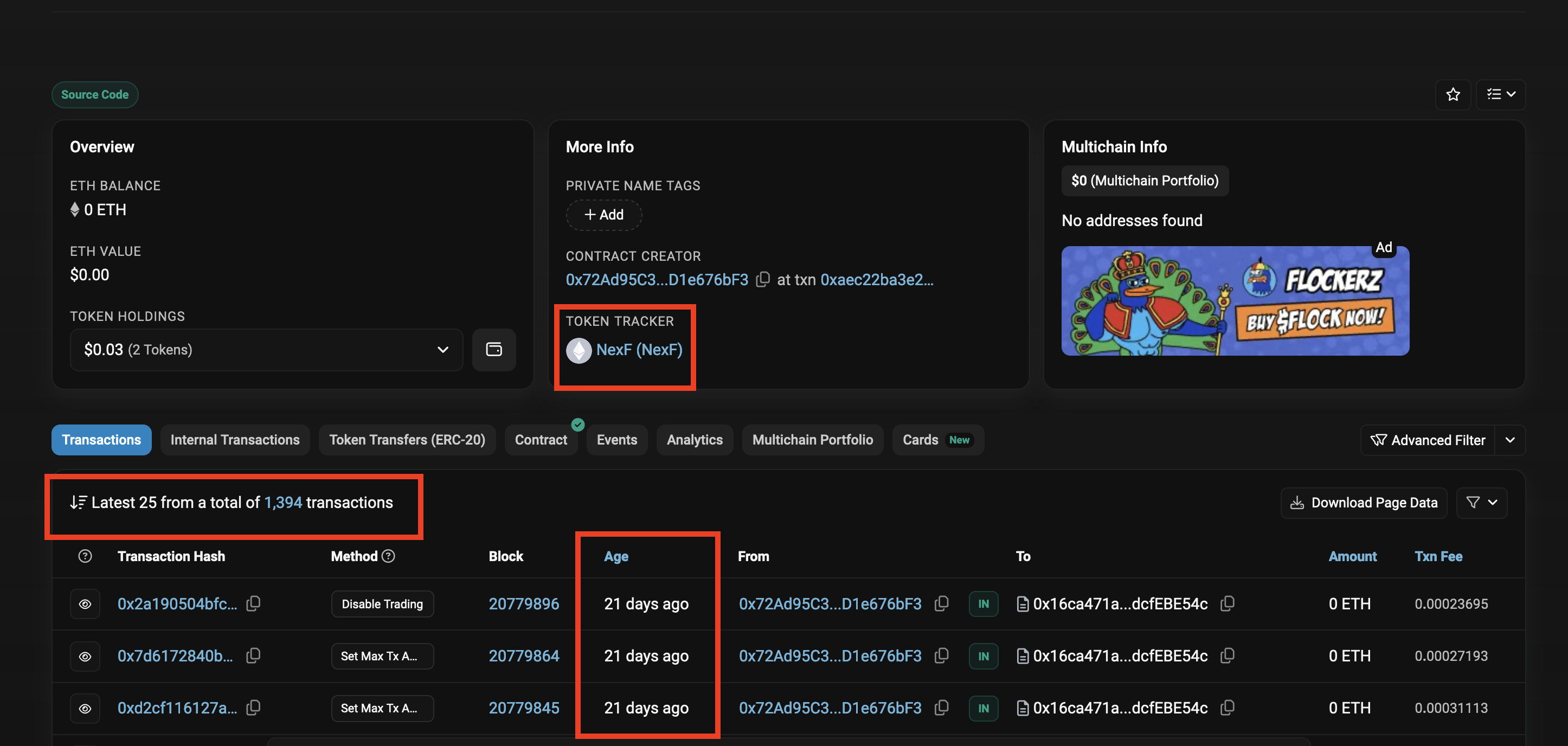Click the Txn Fee column header
1568x746 pixels.
pos(1438,556)
